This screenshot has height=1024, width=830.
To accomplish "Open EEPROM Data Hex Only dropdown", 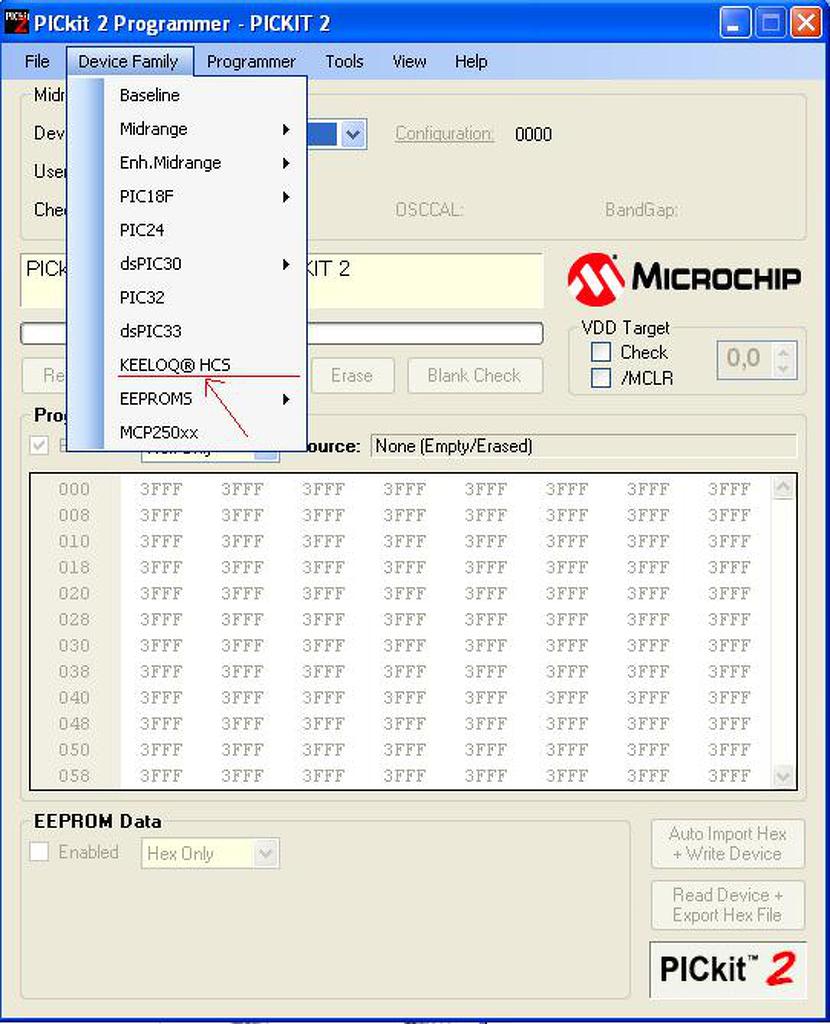I will pyautogui.click(x=266, y=853).
